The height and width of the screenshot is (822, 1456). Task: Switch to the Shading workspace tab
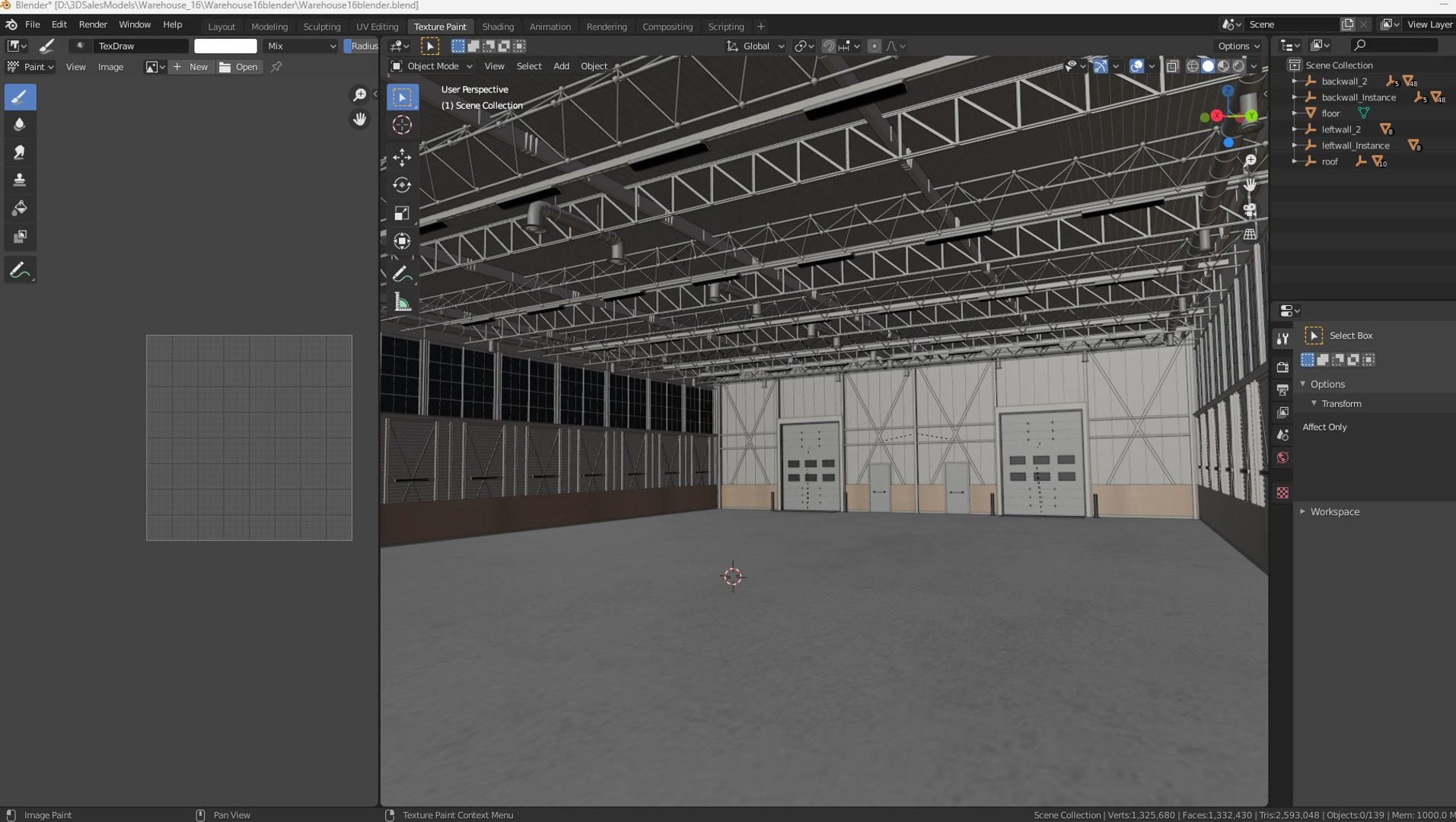498,27
